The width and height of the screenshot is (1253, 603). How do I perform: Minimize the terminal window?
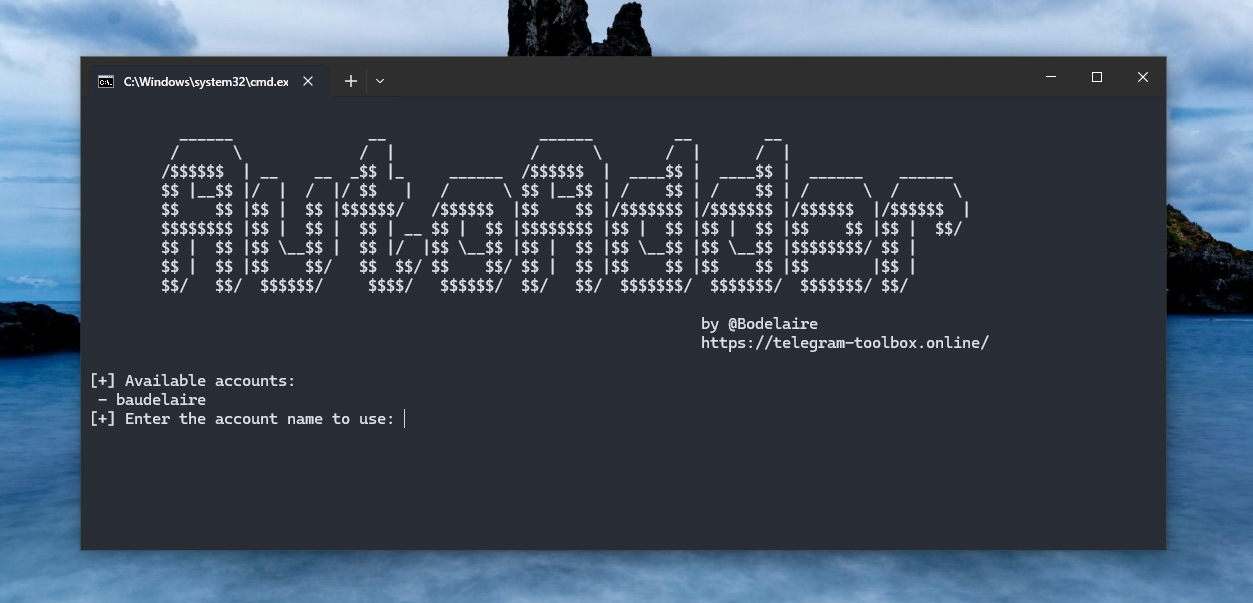(1051, 77)
